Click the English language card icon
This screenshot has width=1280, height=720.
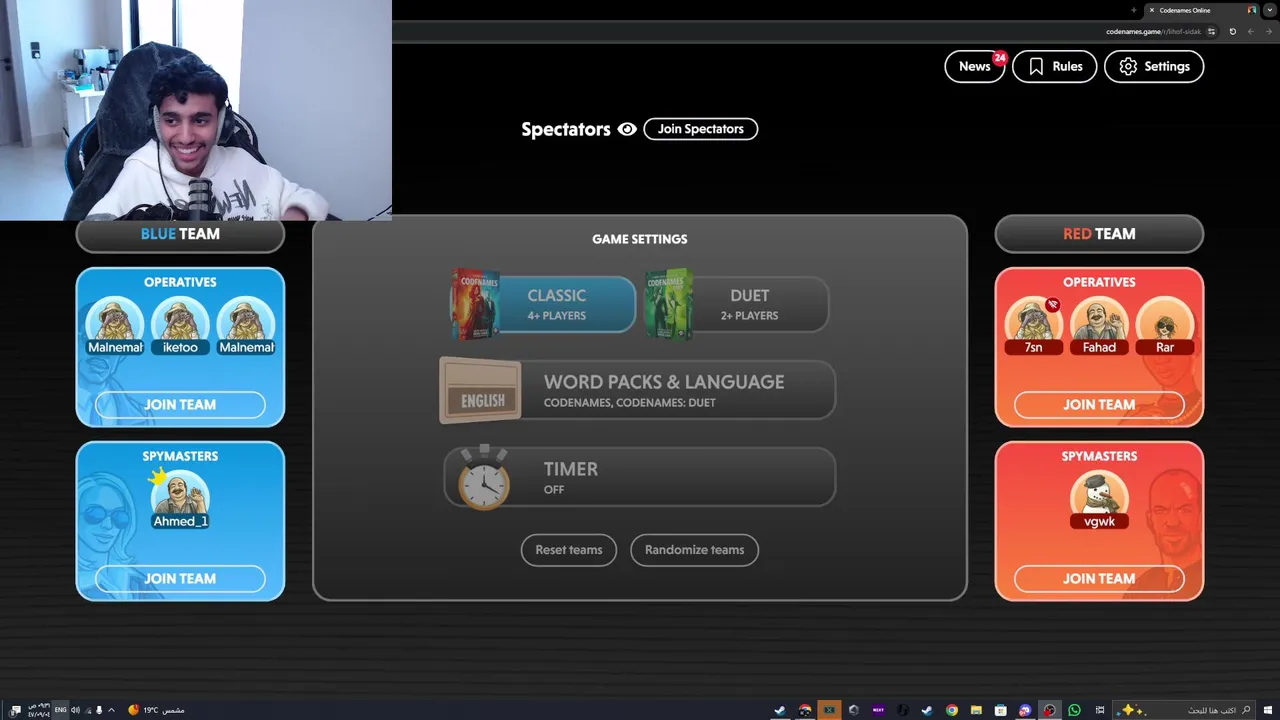481,391
